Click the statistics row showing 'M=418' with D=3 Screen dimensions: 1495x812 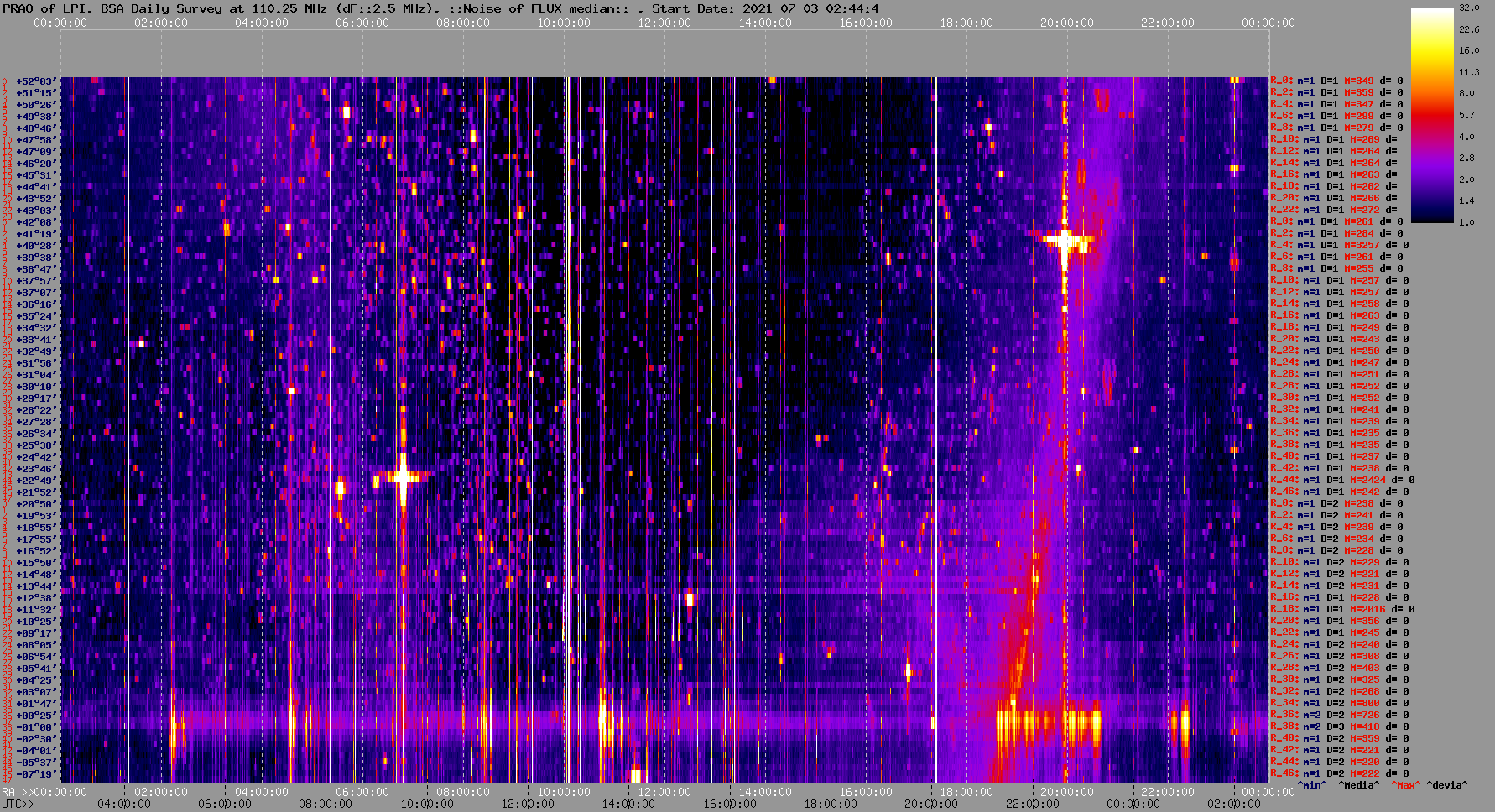[x=1340, y=727]
